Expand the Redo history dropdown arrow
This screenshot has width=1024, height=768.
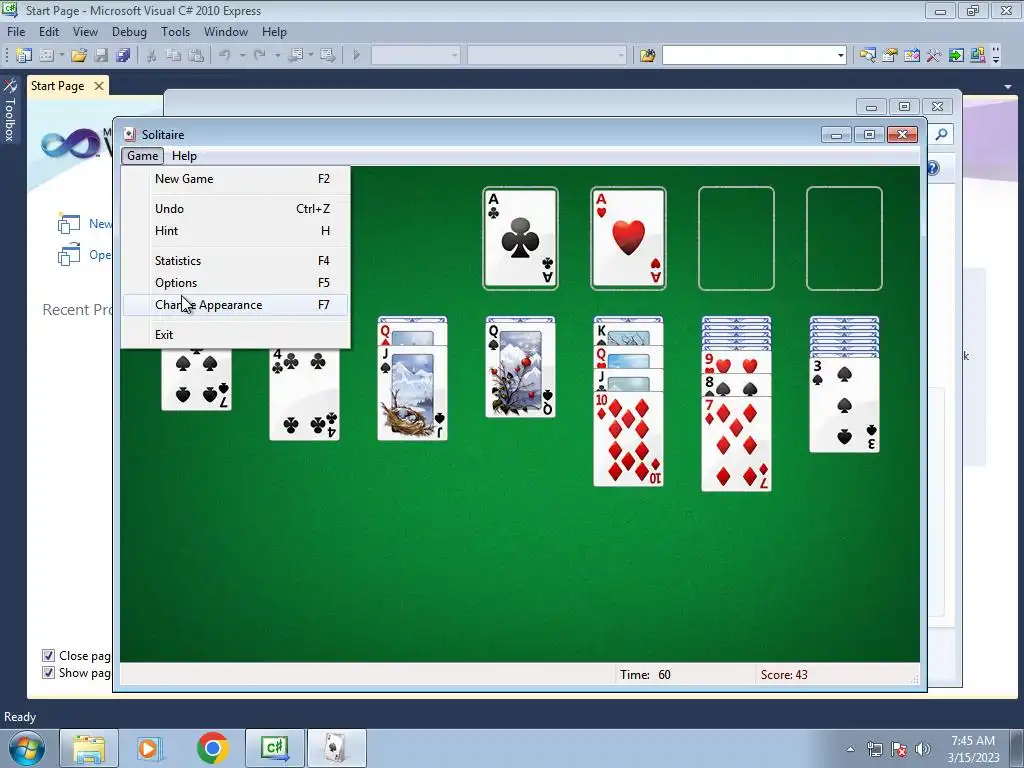click(x=277, y=56)
